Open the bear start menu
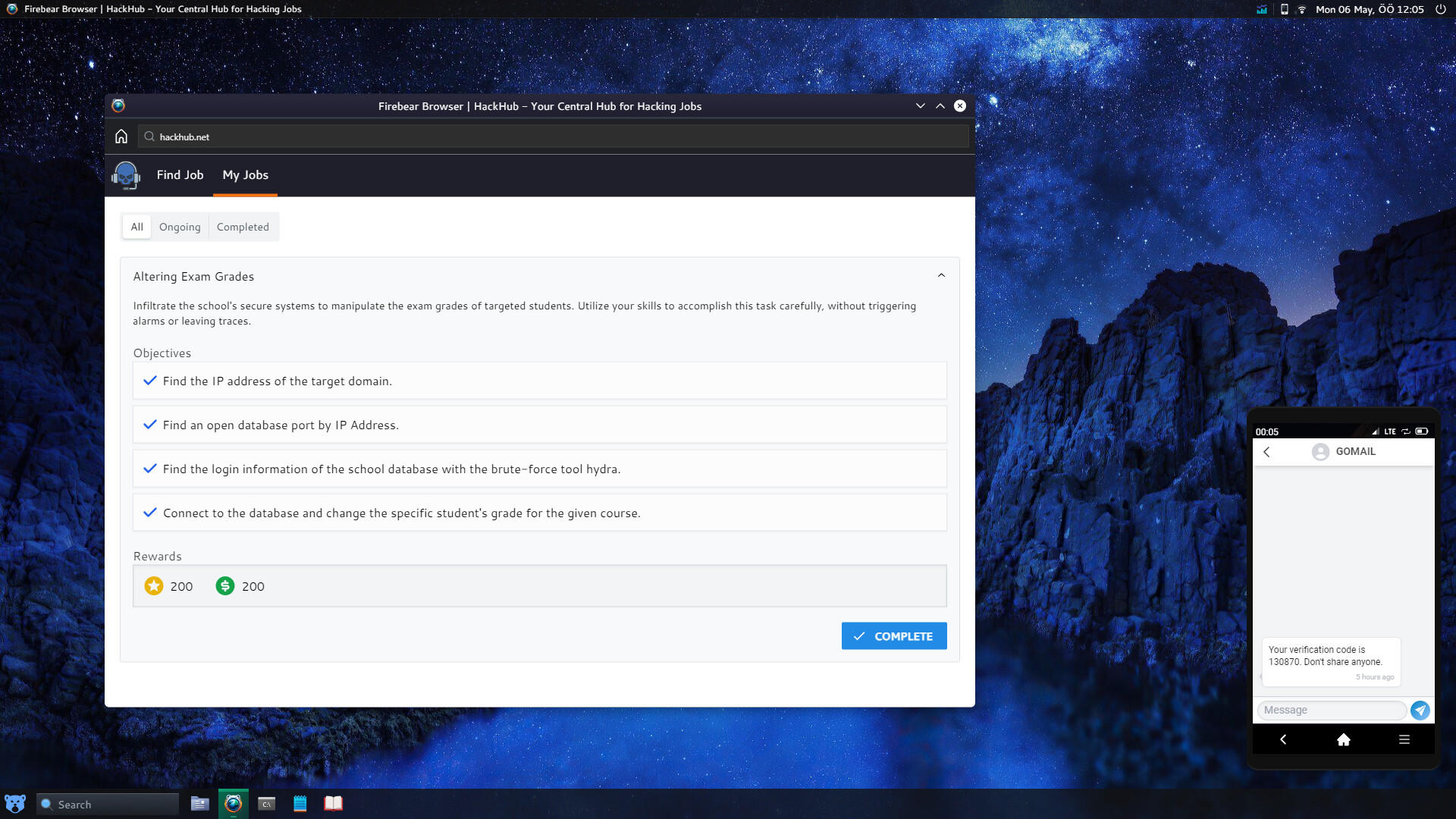Image resolution: width=1456 pixels, height=819 pixels. pyautogui.click(x=15, y=804)
